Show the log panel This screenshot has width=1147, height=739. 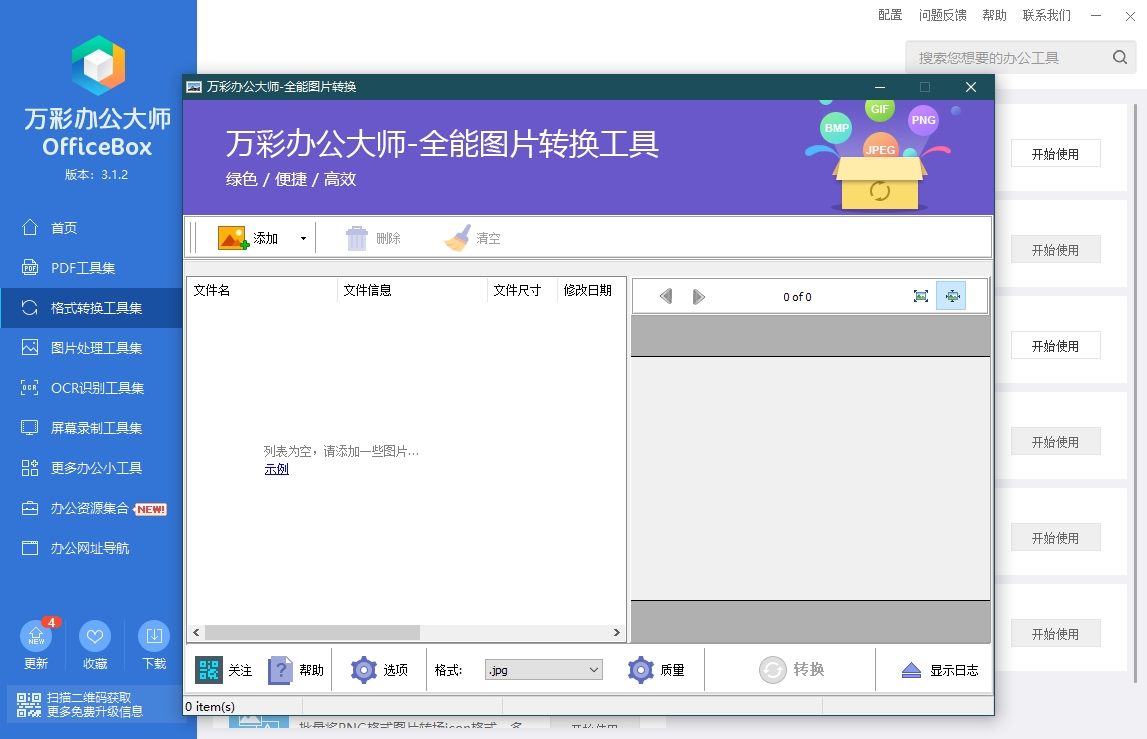(x=939, y=670)
